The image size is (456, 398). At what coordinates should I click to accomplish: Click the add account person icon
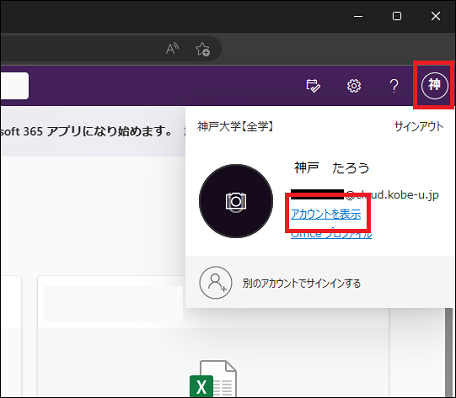[216, 283]
